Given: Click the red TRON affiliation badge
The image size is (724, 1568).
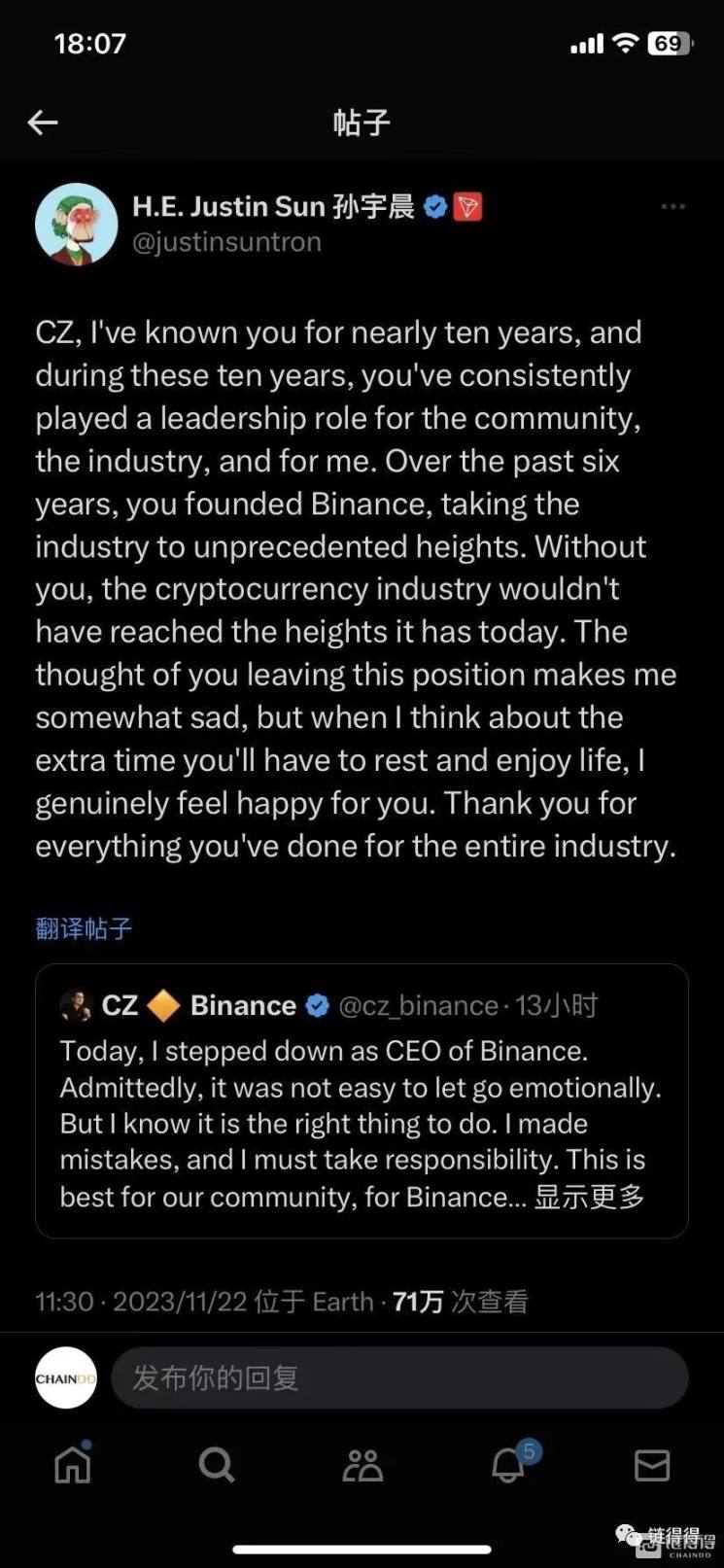Looking at the screenshot, I should click(467, 207).
